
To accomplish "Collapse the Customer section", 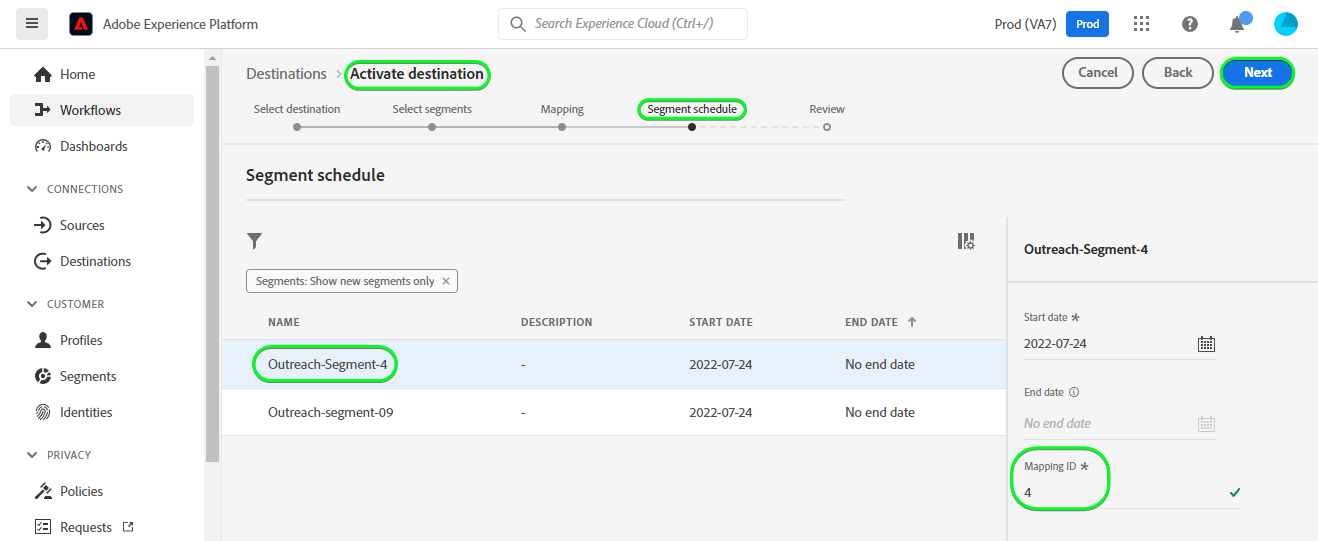I will 31,304.
